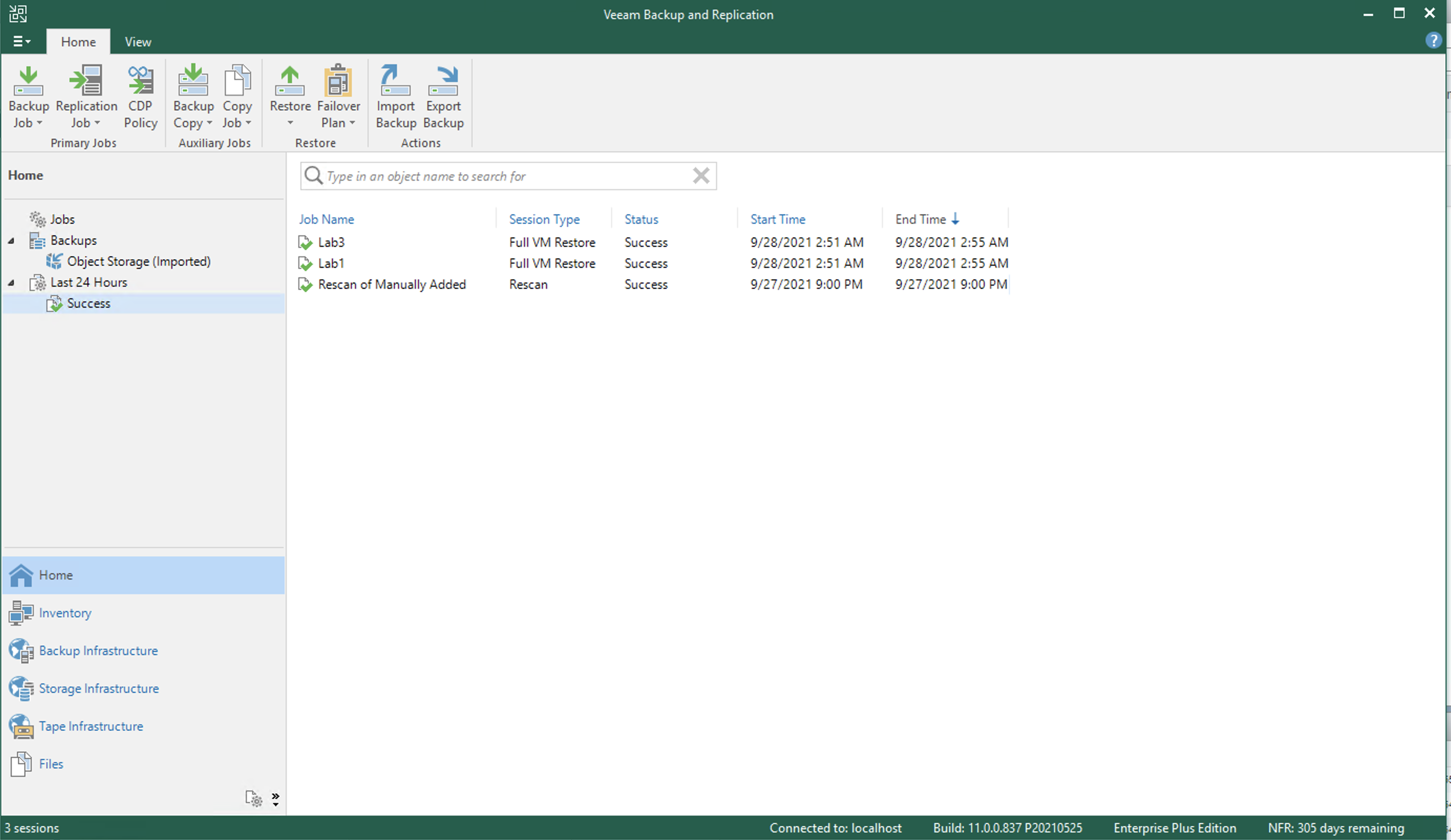The image size is (1451, 840).
Task: Click "Enterprise Plus Edition" in status bar
Action: click(1175, 828)
